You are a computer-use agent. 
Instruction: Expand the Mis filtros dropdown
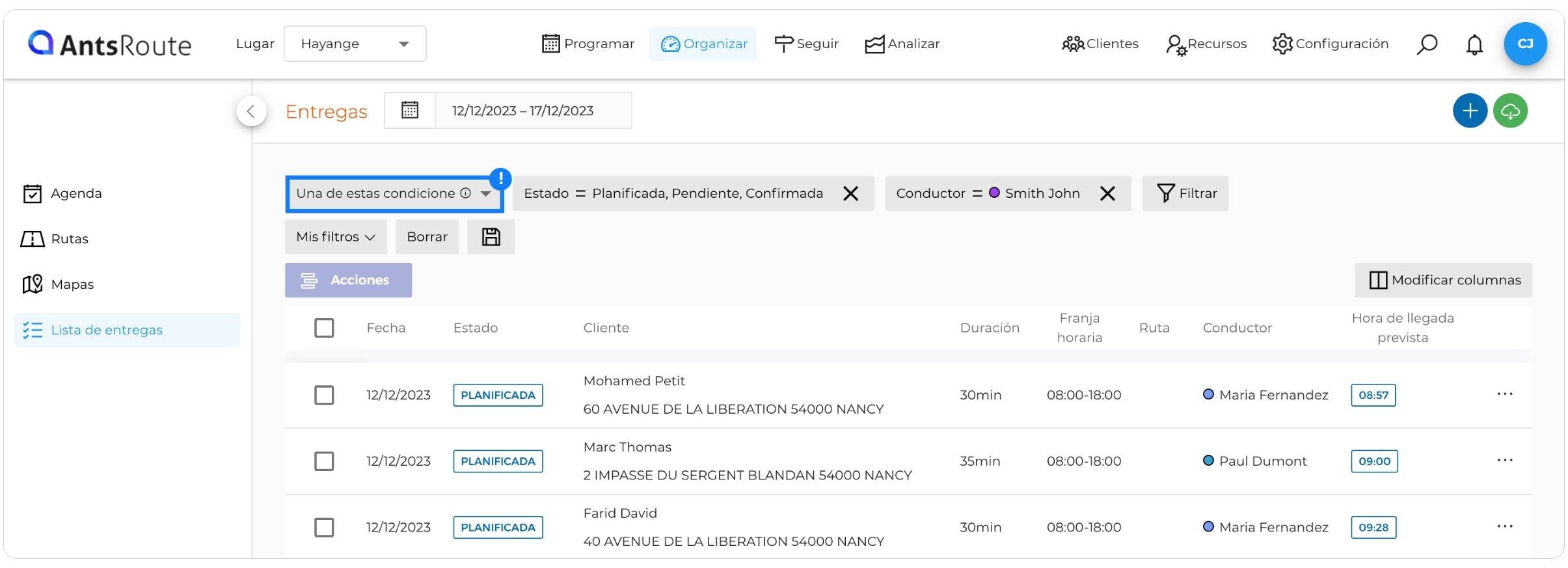click(x=336, y=237)
